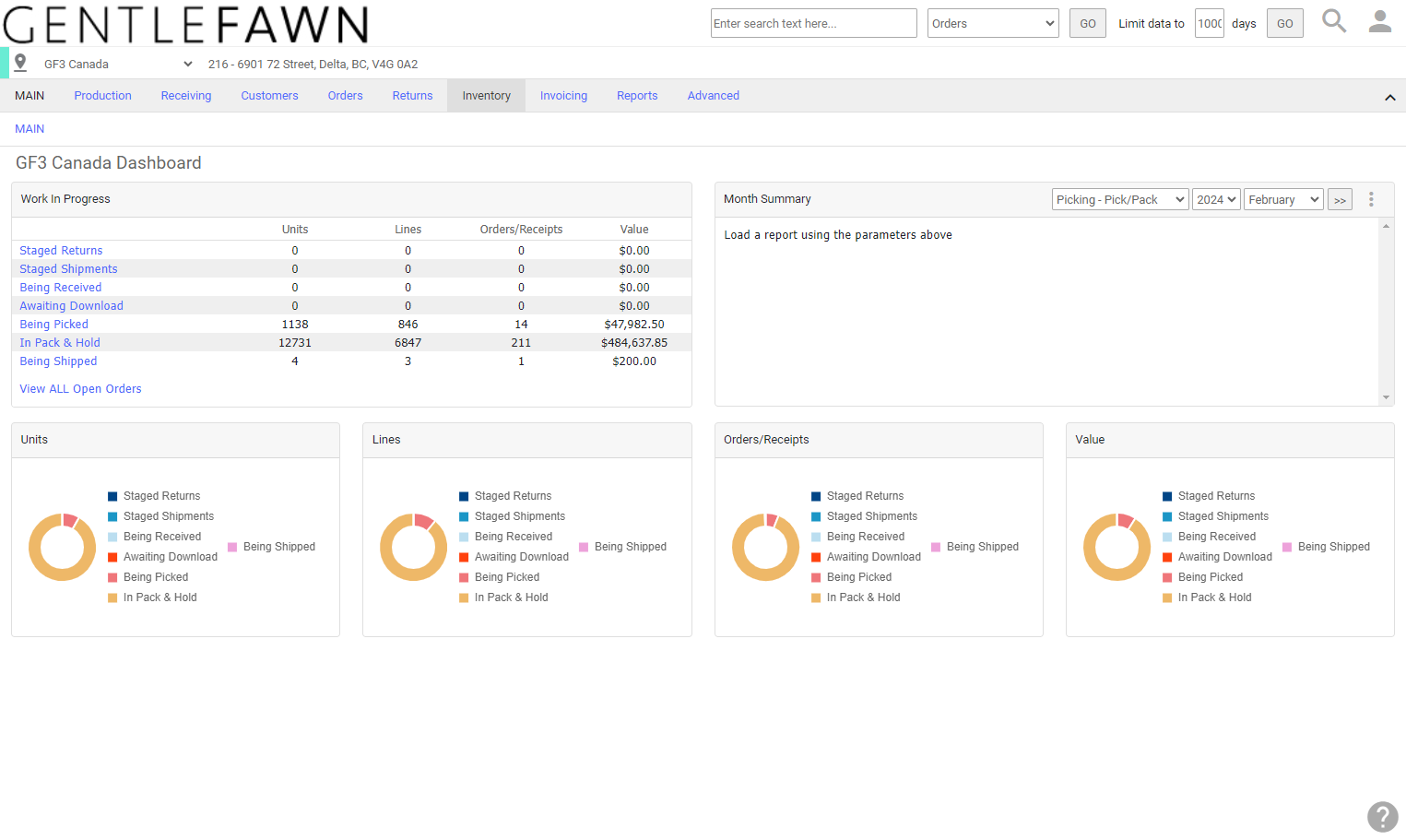1406x840 pixels.
Task: Click the GENTLEFAWN logo
Action: pyautogui.click(x=185, y=24)
